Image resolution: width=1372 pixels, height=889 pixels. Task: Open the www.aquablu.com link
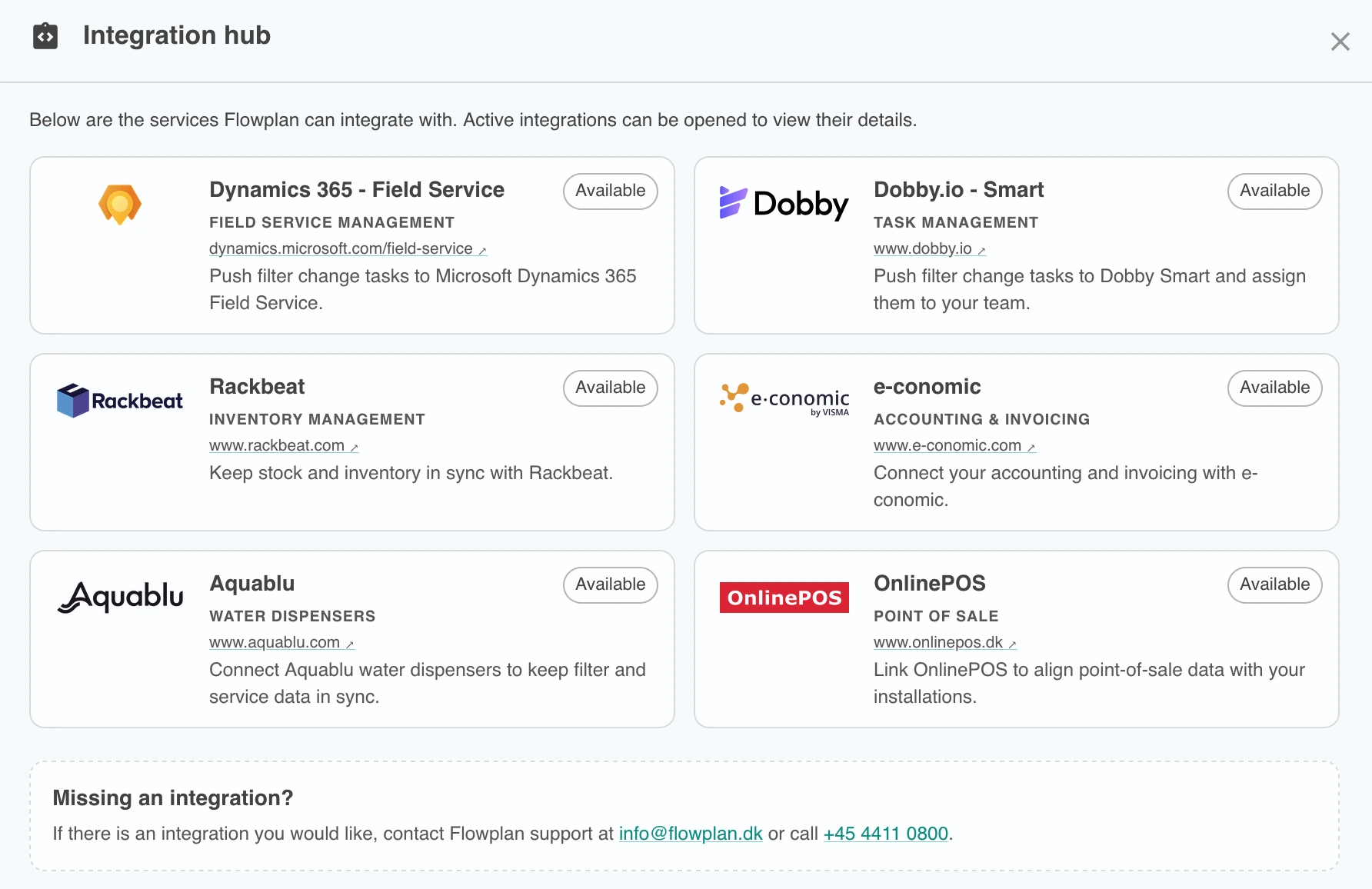(281, 642)
